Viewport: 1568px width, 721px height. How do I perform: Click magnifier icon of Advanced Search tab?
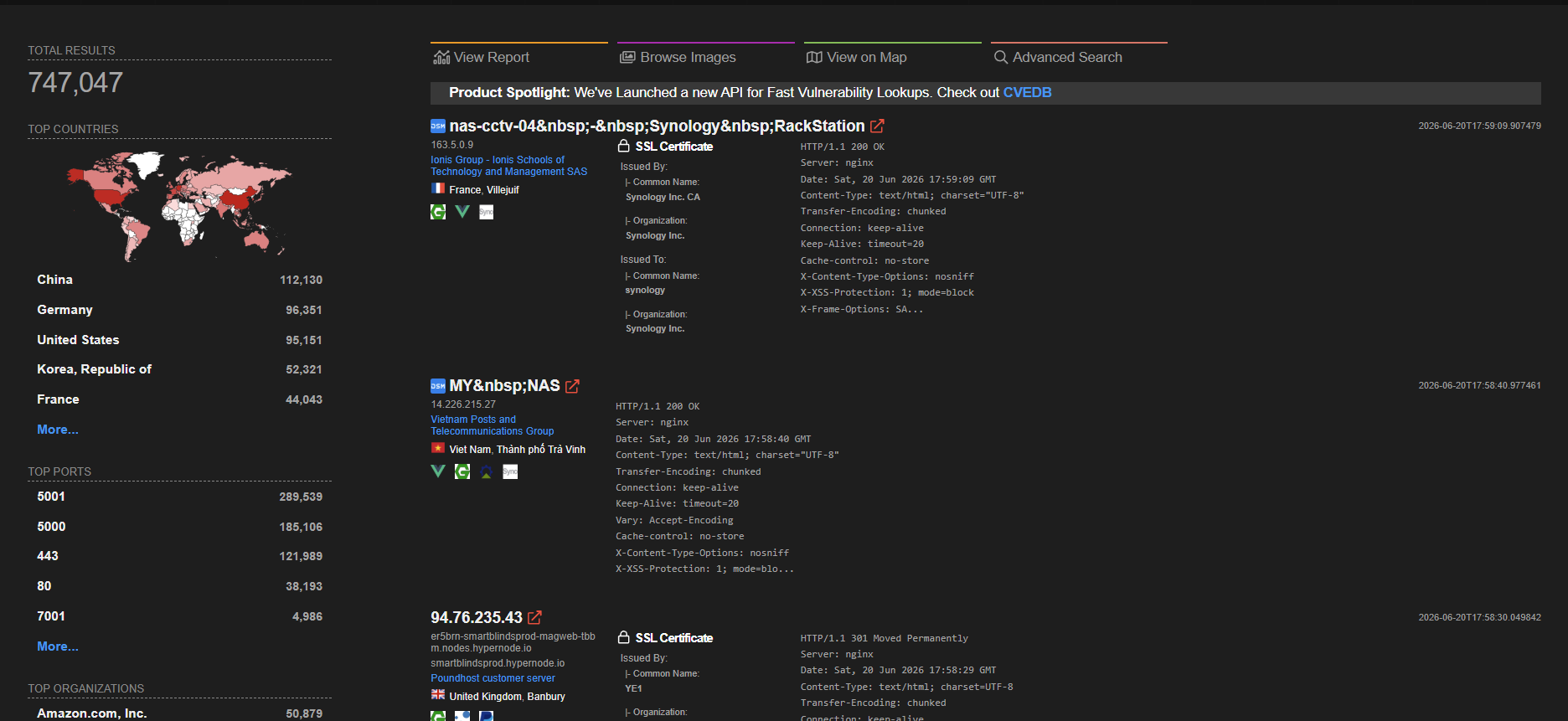coord(1001,57)
